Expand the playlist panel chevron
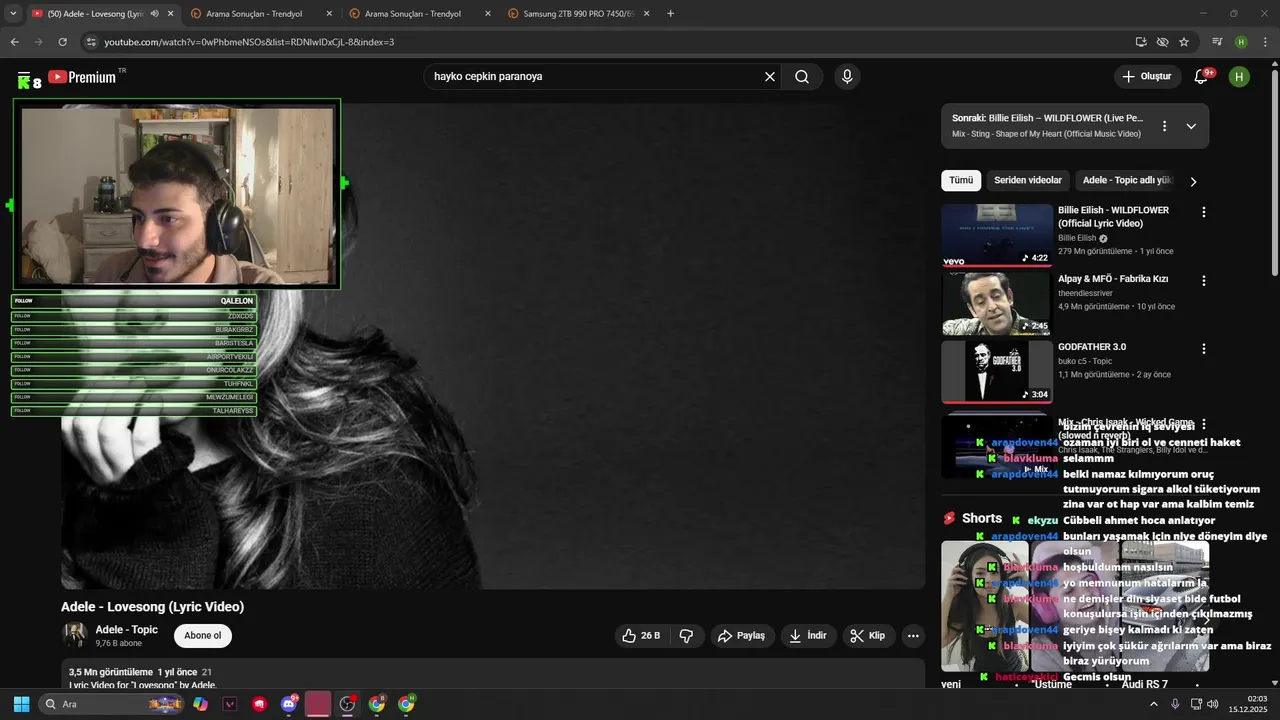1280x720 pixels. (x=1191, y=126)
